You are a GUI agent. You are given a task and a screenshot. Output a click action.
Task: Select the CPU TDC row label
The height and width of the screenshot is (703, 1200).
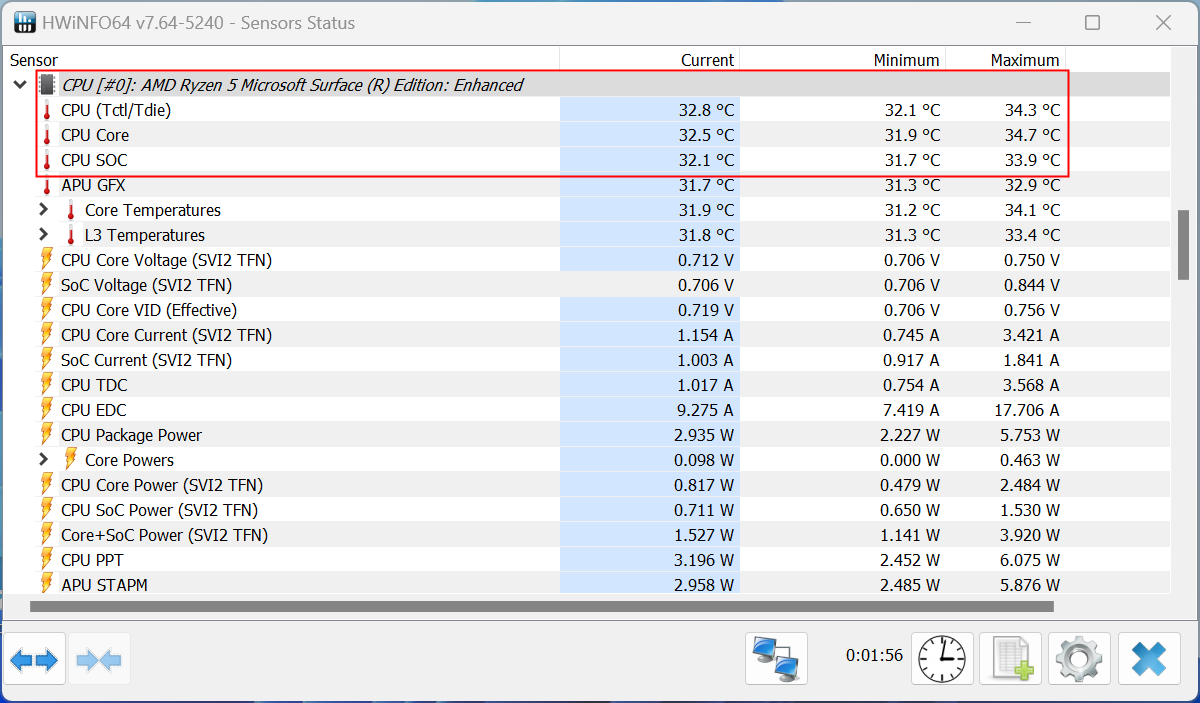(94, 385)
